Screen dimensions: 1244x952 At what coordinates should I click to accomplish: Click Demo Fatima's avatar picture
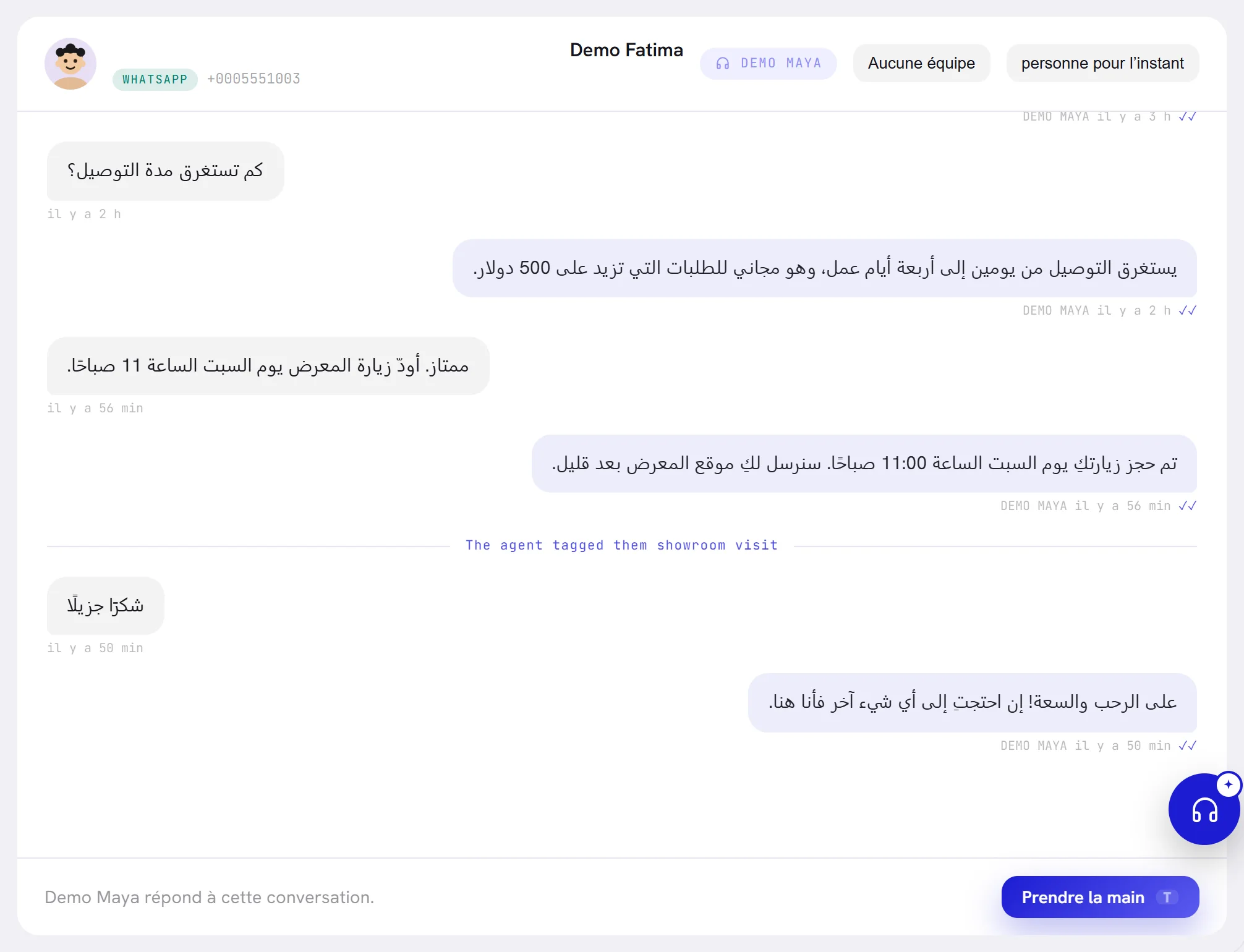70,64
